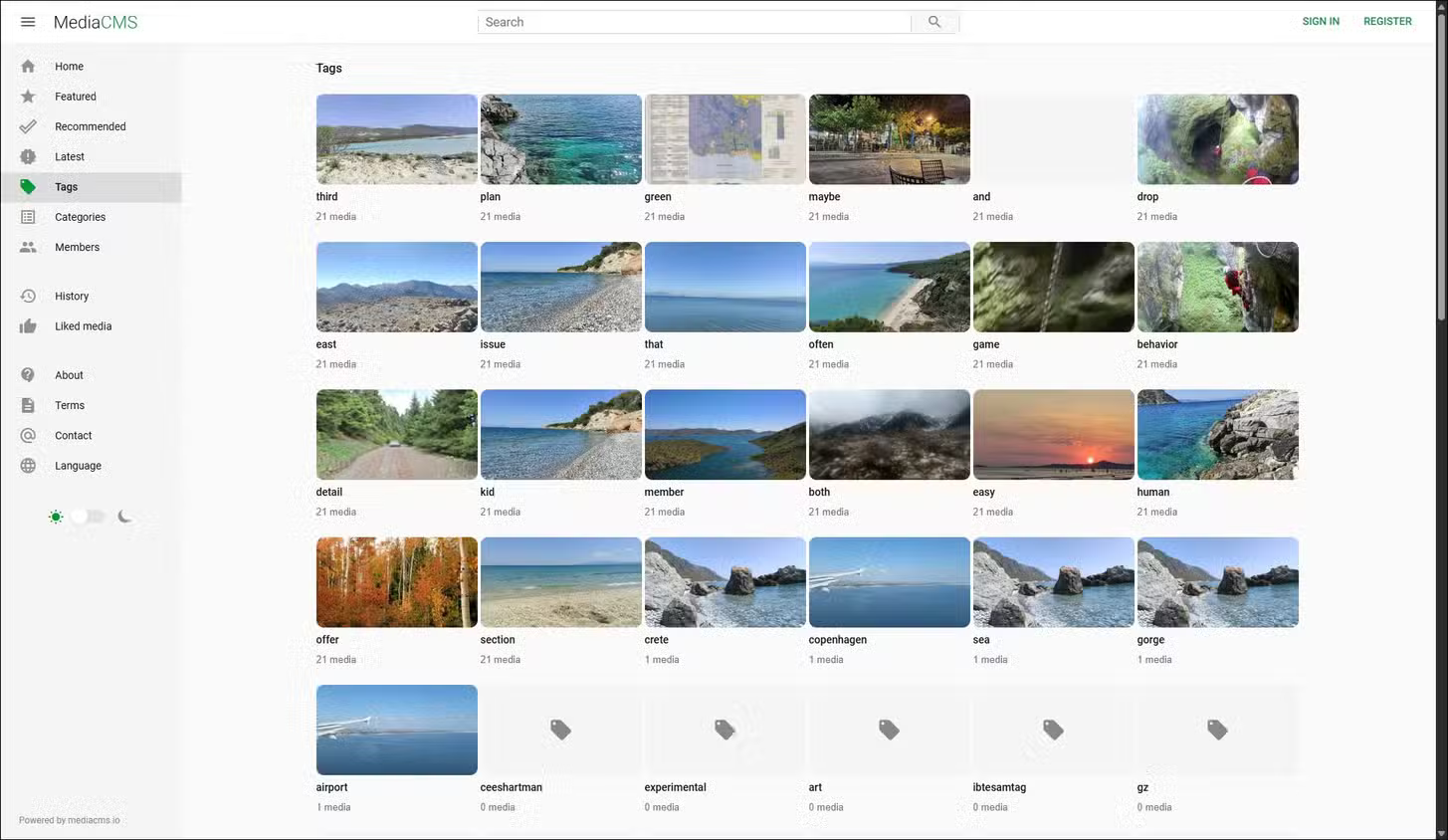This screenshot has width=1448, height=840.
Task: Click the Featured star icon
Action: click(x=28, y=97)
